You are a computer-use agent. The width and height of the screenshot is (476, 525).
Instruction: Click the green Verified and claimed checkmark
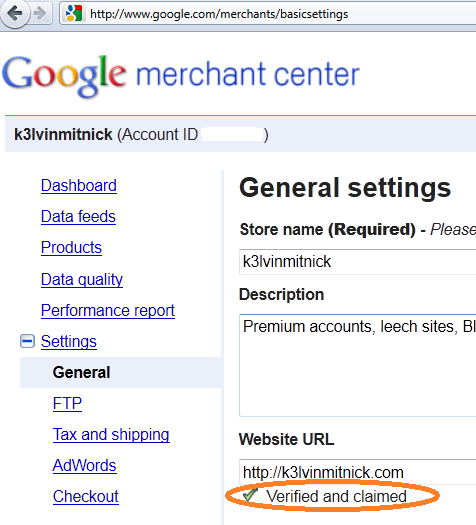click(x=250, y=495)
